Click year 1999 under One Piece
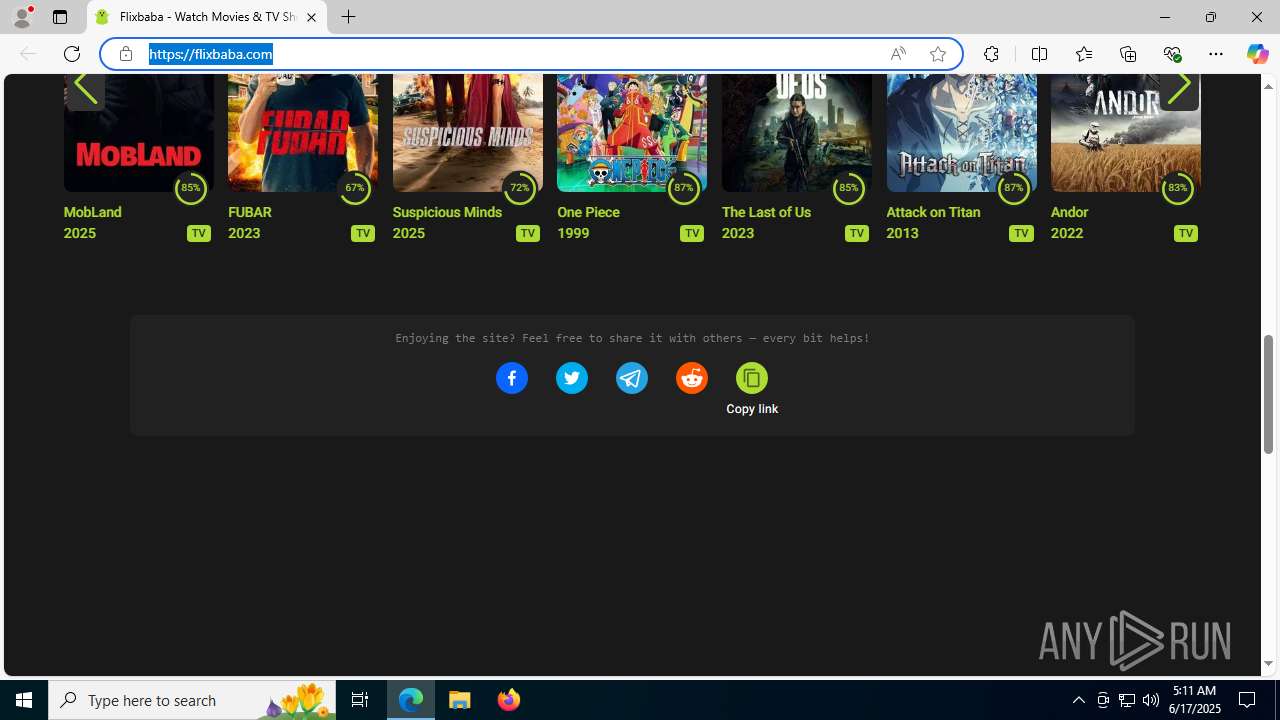Image resolution: width=1280 pixels, height=720 pixels. pyautogui.click(x=573, y=233)
